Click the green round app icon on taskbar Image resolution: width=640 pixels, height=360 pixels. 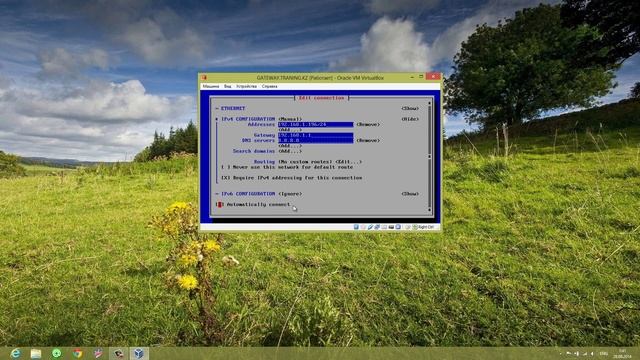pyautogui.click(x=57, y=353)
